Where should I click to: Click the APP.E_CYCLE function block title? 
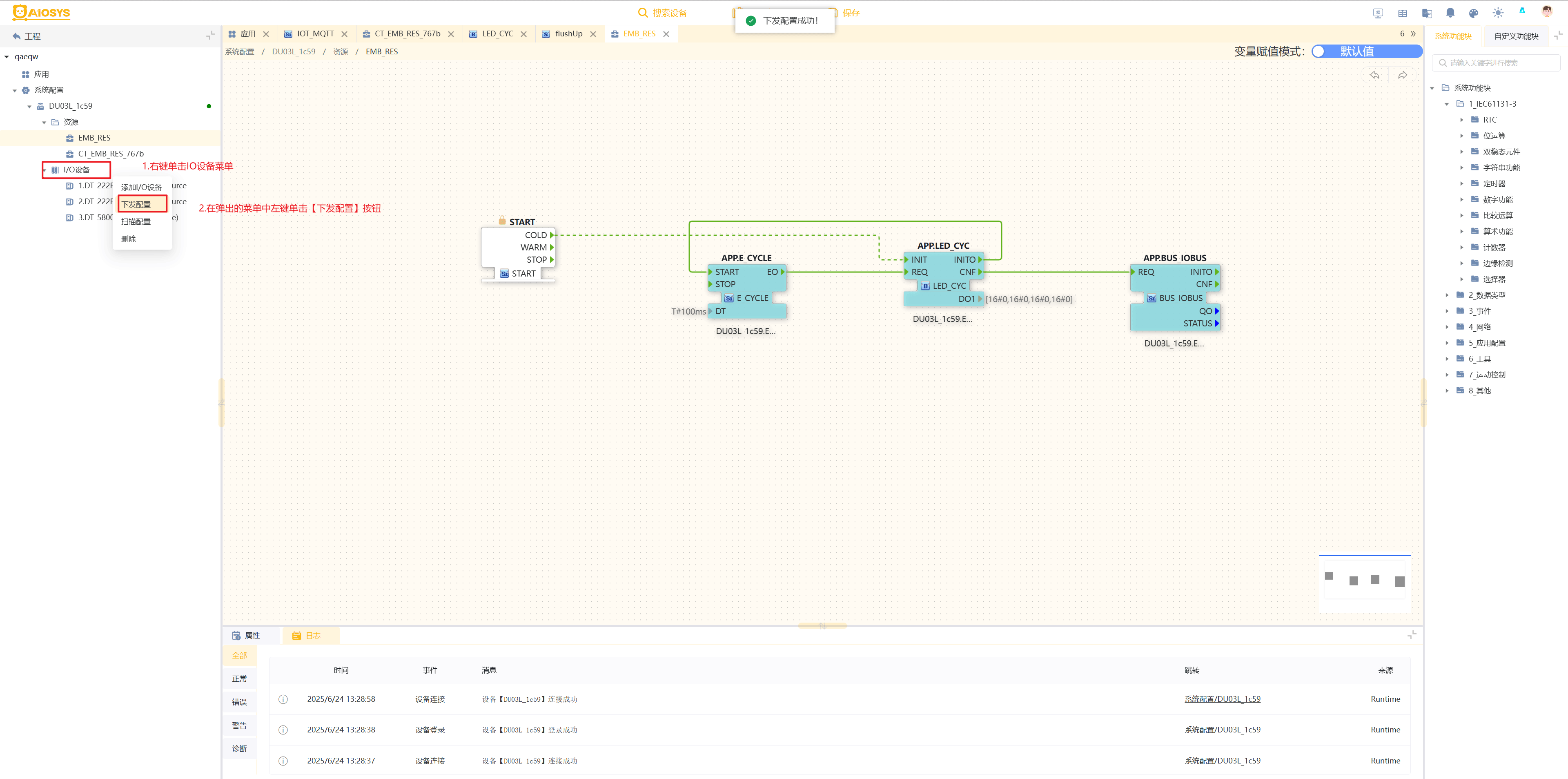point(746,258)
